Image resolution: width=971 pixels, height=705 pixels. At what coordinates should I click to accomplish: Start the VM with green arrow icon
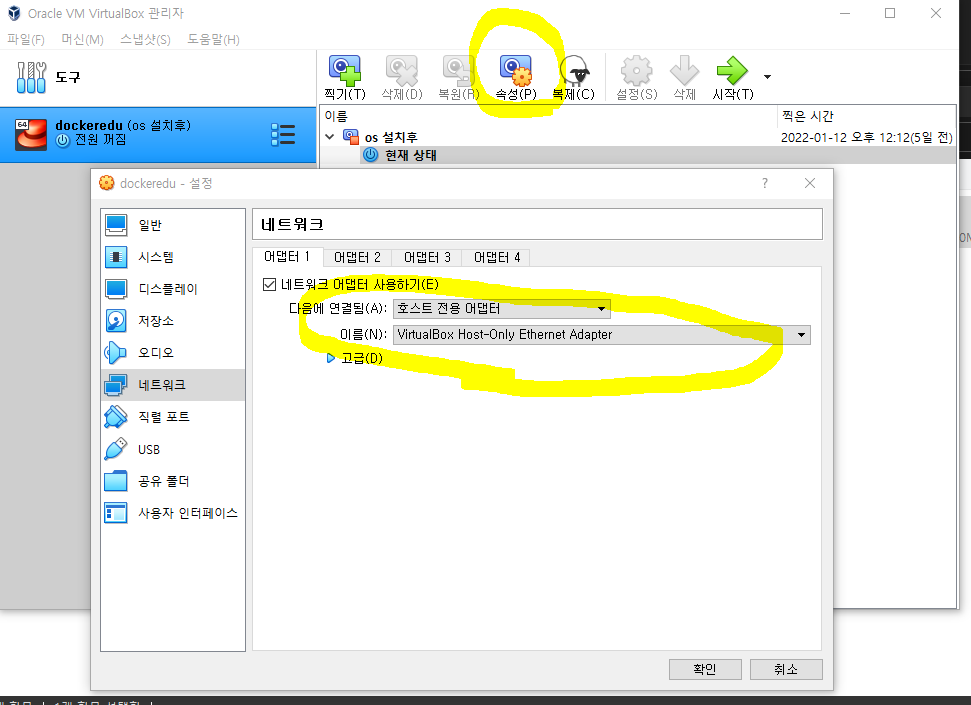point(732,71)
